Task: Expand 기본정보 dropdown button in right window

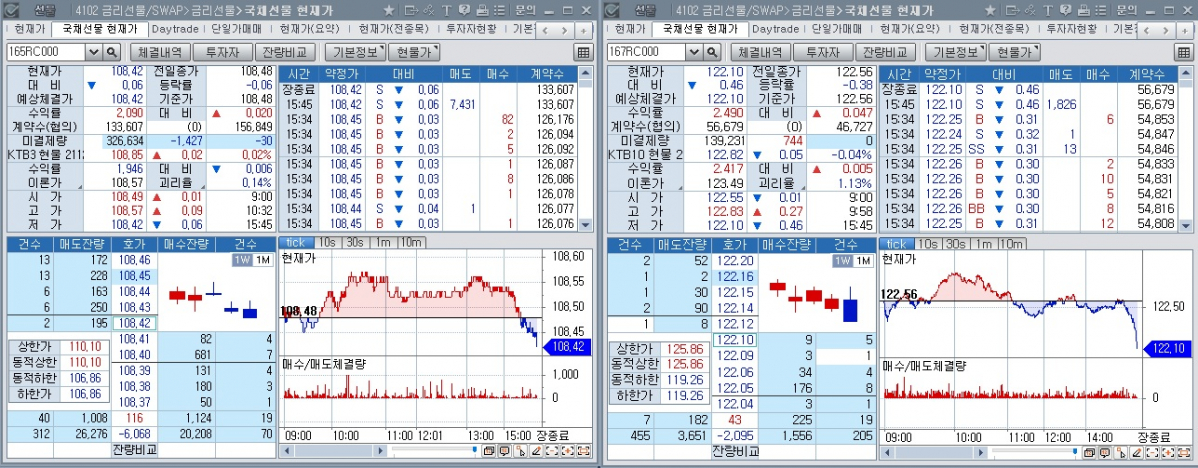Action: click(x=956, y=52)
